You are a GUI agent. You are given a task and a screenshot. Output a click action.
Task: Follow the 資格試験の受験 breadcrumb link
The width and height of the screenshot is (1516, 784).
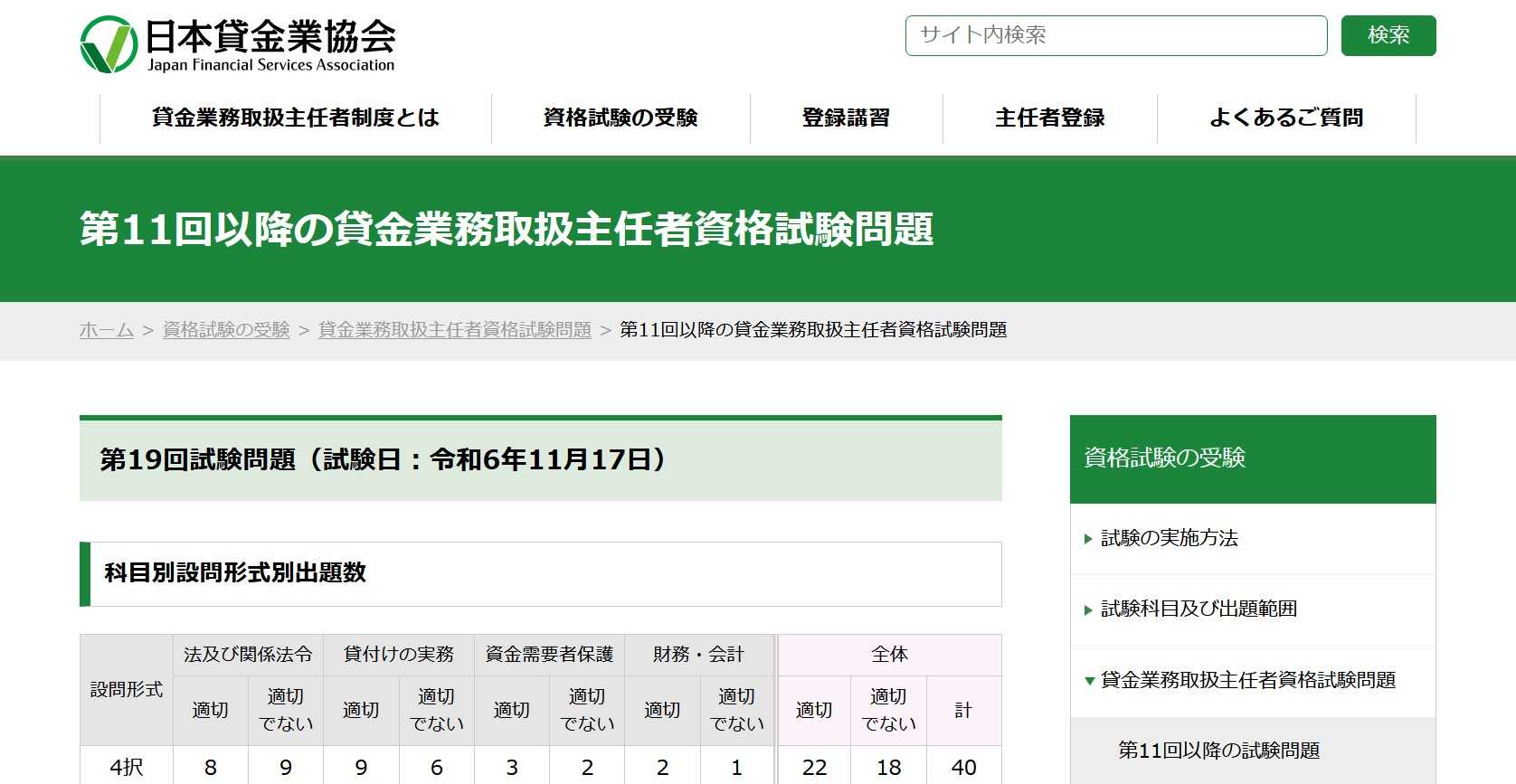point(226,330)
